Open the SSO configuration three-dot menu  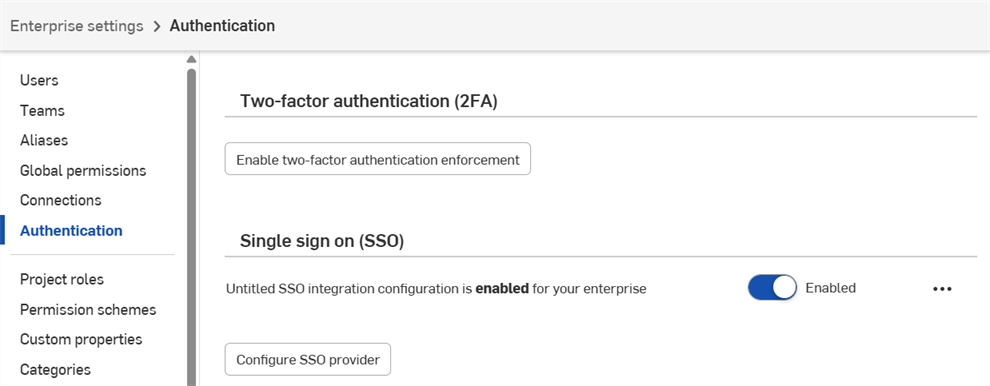pos(942,289)
